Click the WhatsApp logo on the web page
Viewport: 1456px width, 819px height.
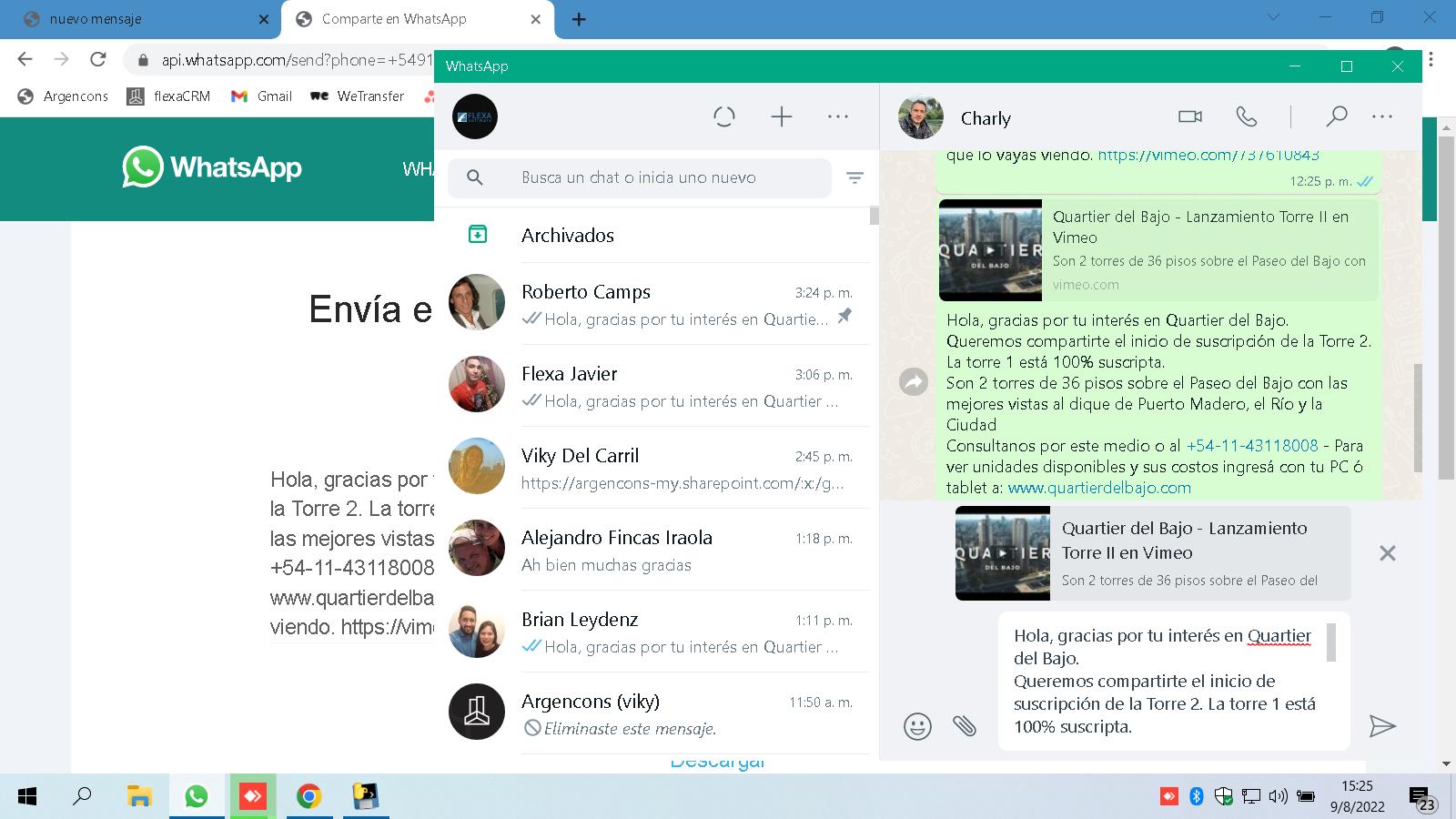212,167
